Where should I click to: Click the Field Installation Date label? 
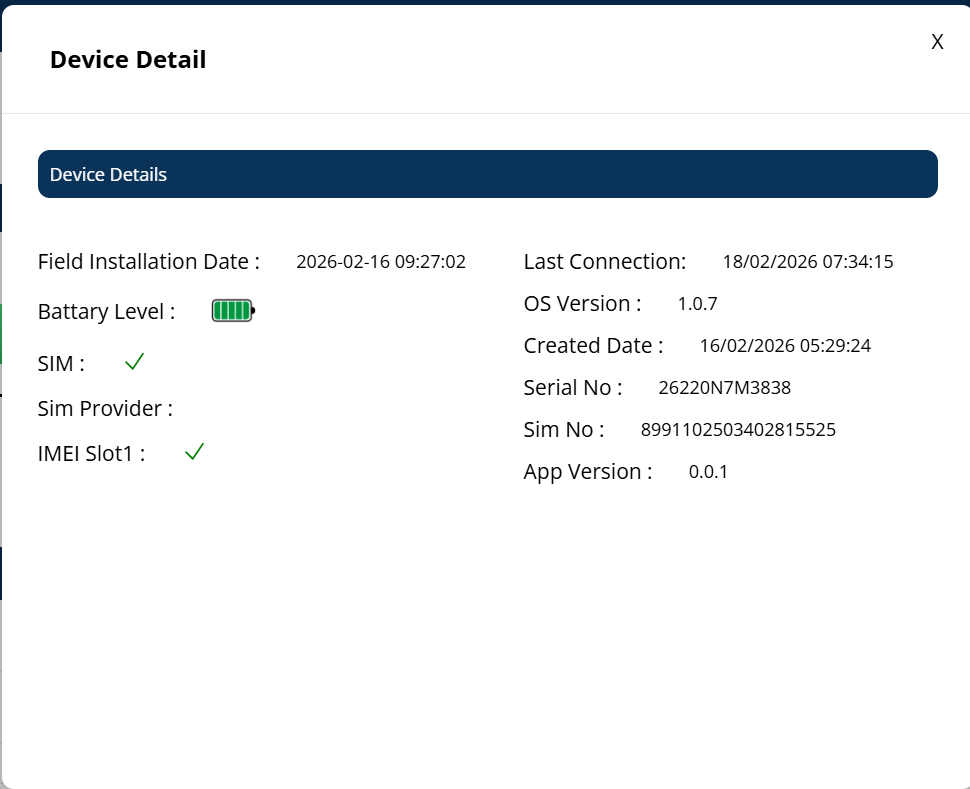coord(148,262)
